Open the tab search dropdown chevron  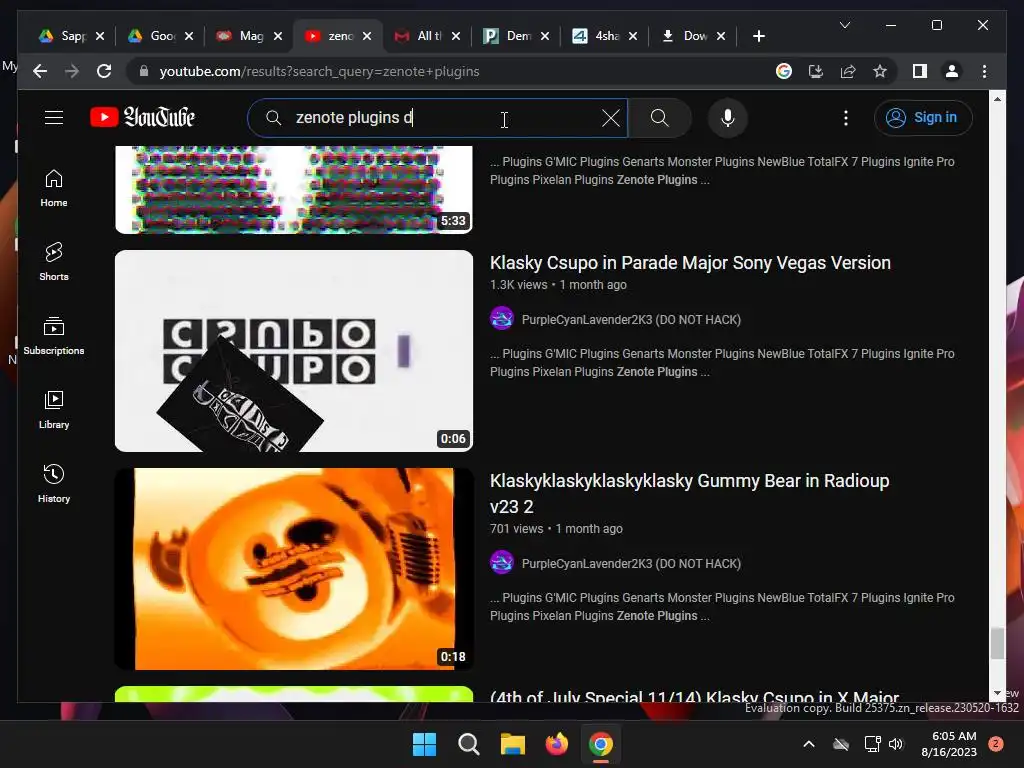[x=844, y=25]
